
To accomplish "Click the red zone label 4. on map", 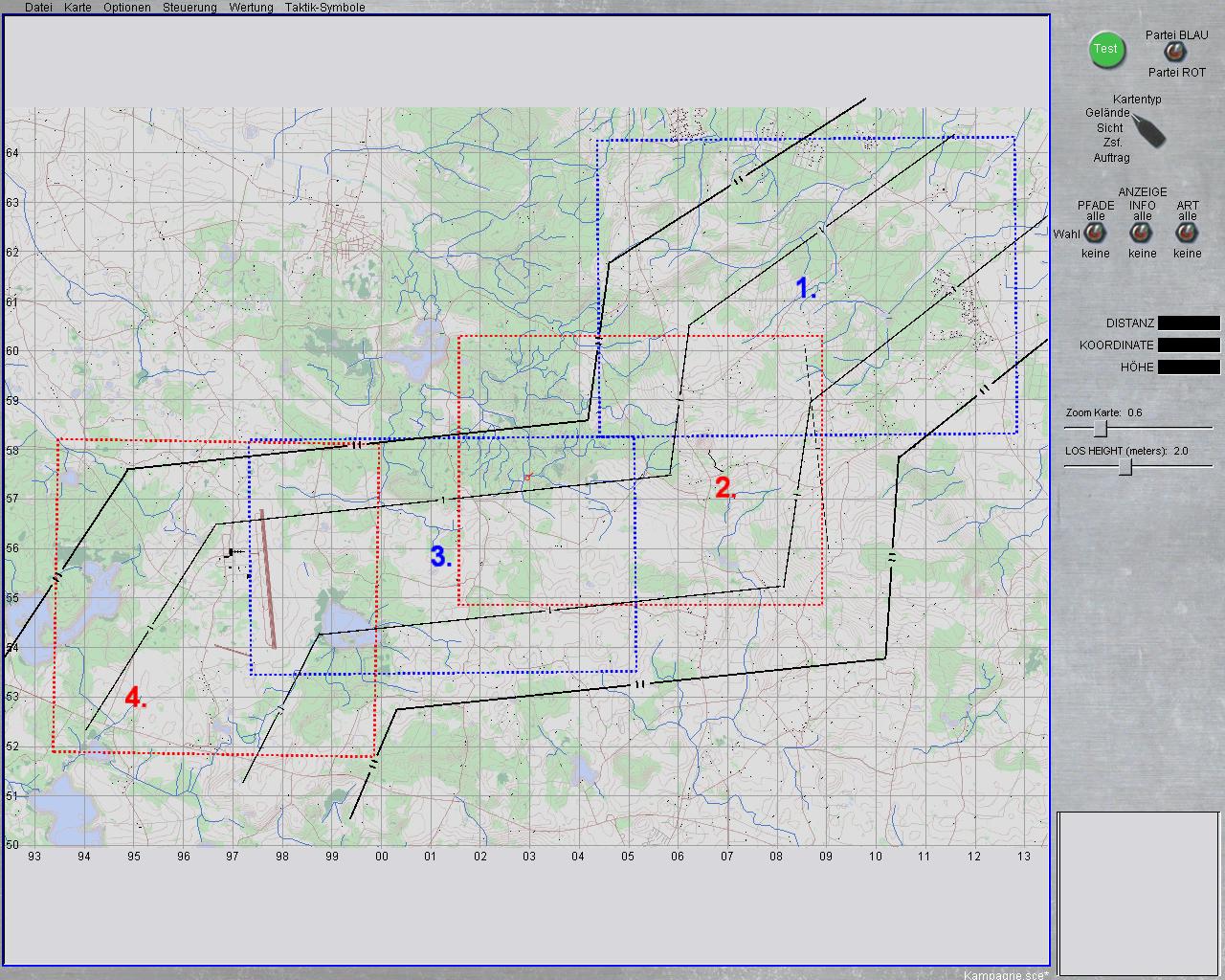I will click(x=136, y=698).
